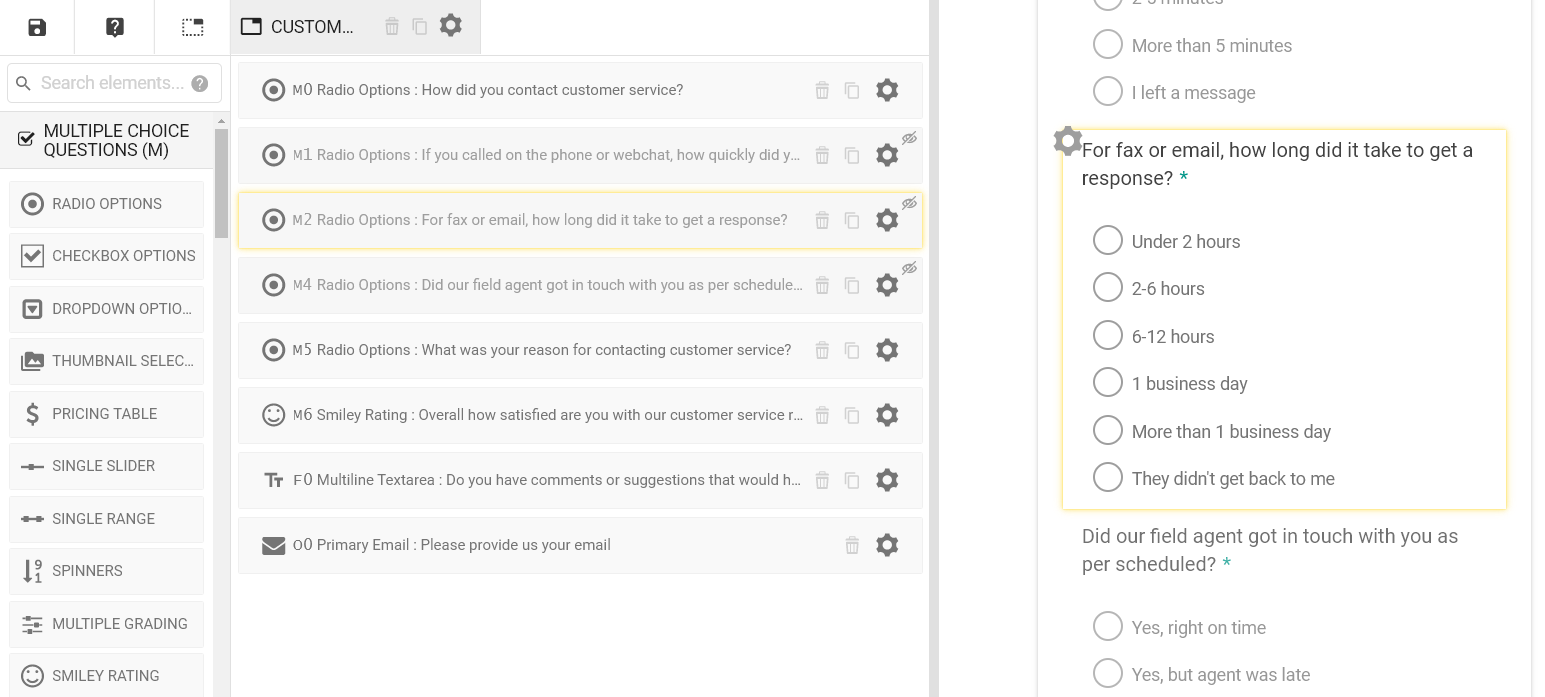Open gear settings on the CUSTOM tab
This screenshot has height=697, width=1545.
(451, 26)
